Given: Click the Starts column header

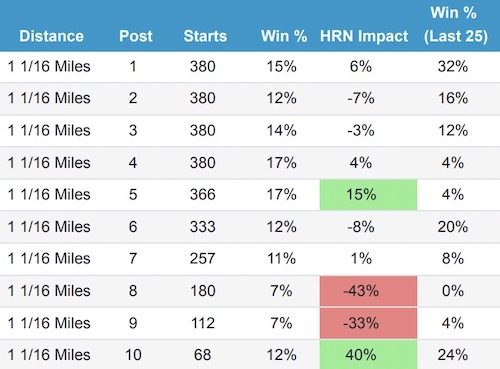Looking at the screenshot, I should click(205, 36).
